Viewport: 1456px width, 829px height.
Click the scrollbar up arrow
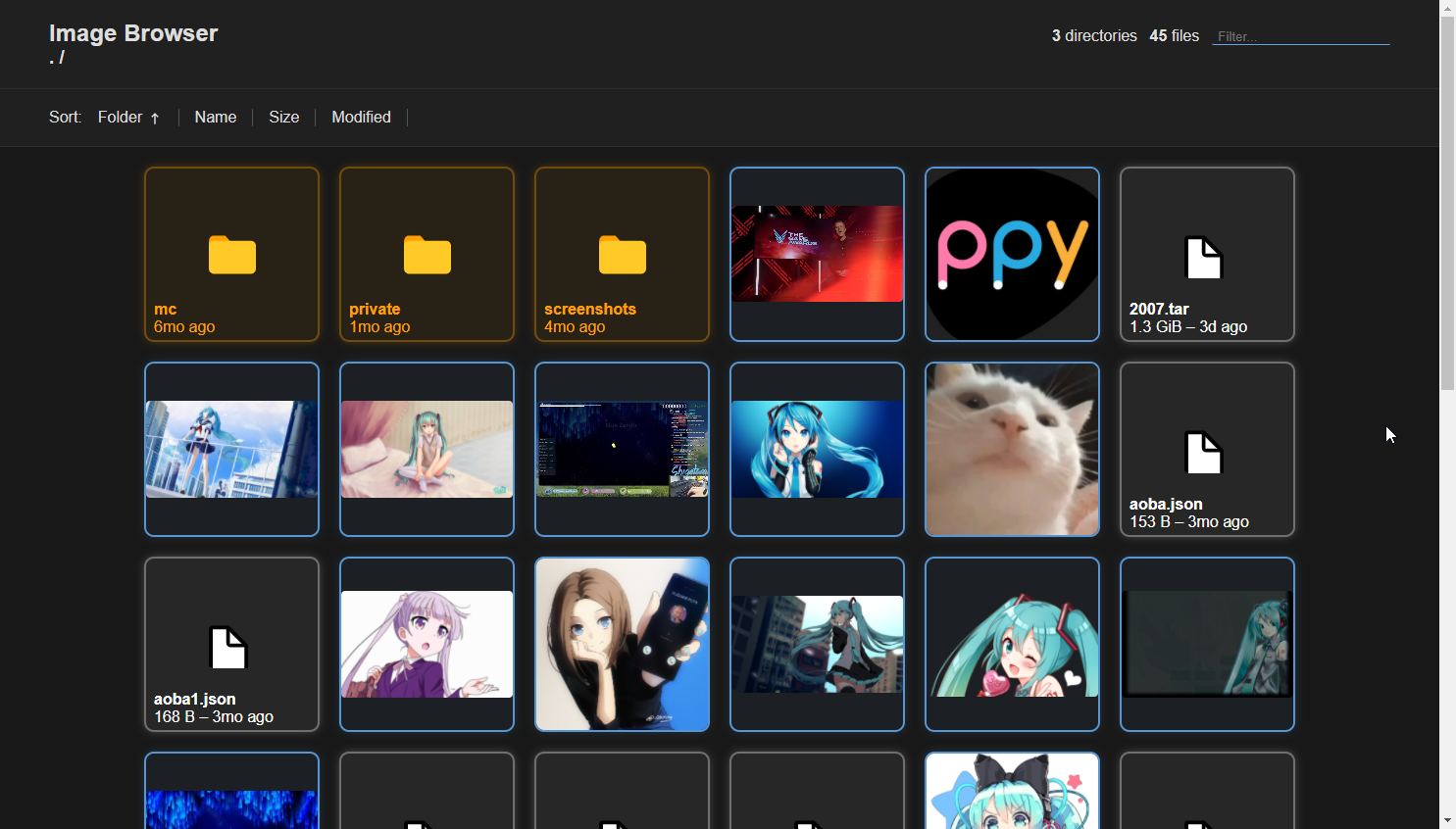1448,8
